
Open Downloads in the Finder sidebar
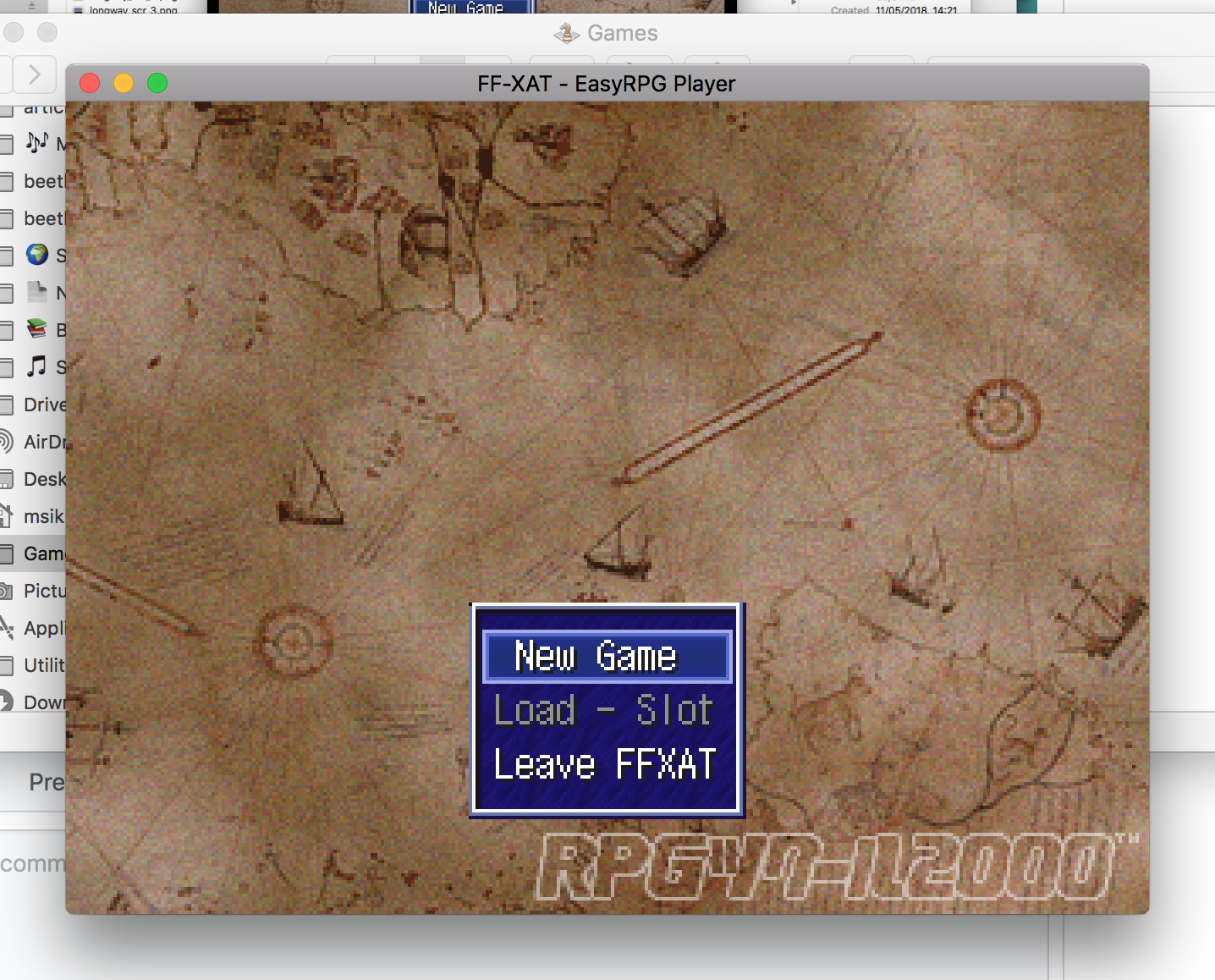point(34,702)
